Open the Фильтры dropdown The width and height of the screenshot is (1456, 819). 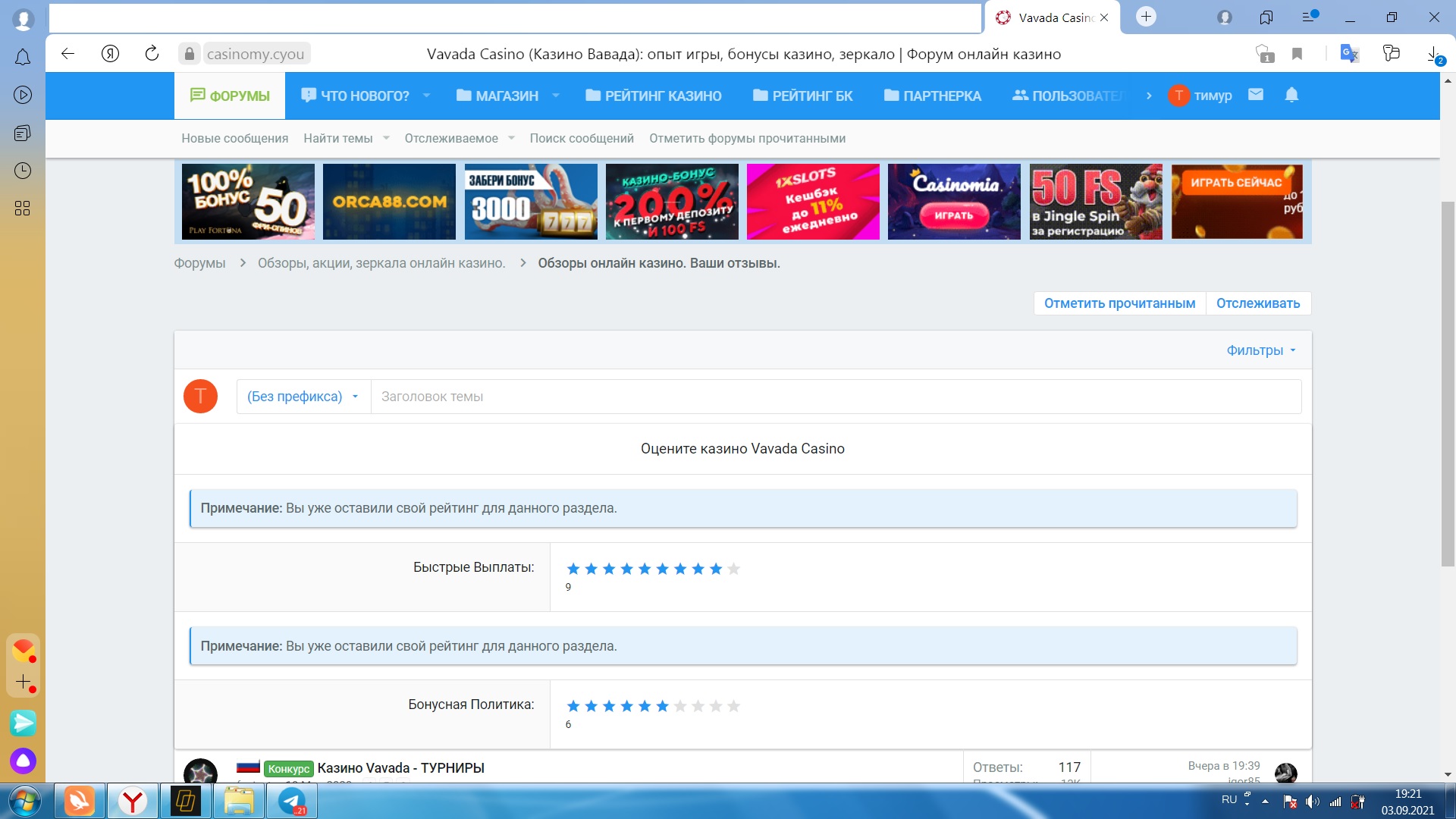(x=1261, y=350)
